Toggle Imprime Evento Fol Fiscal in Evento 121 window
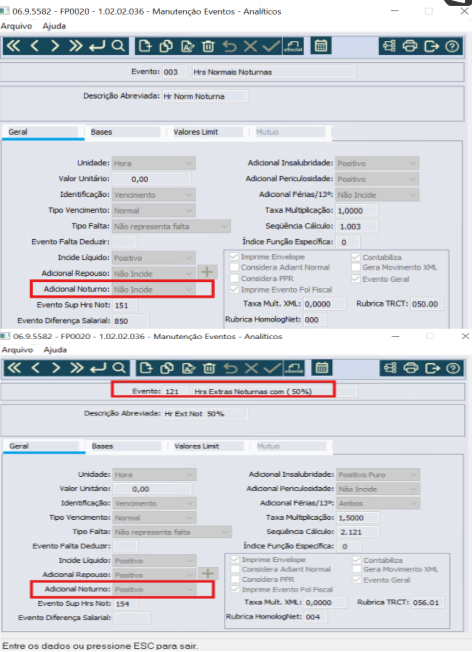 pos(235,589)
